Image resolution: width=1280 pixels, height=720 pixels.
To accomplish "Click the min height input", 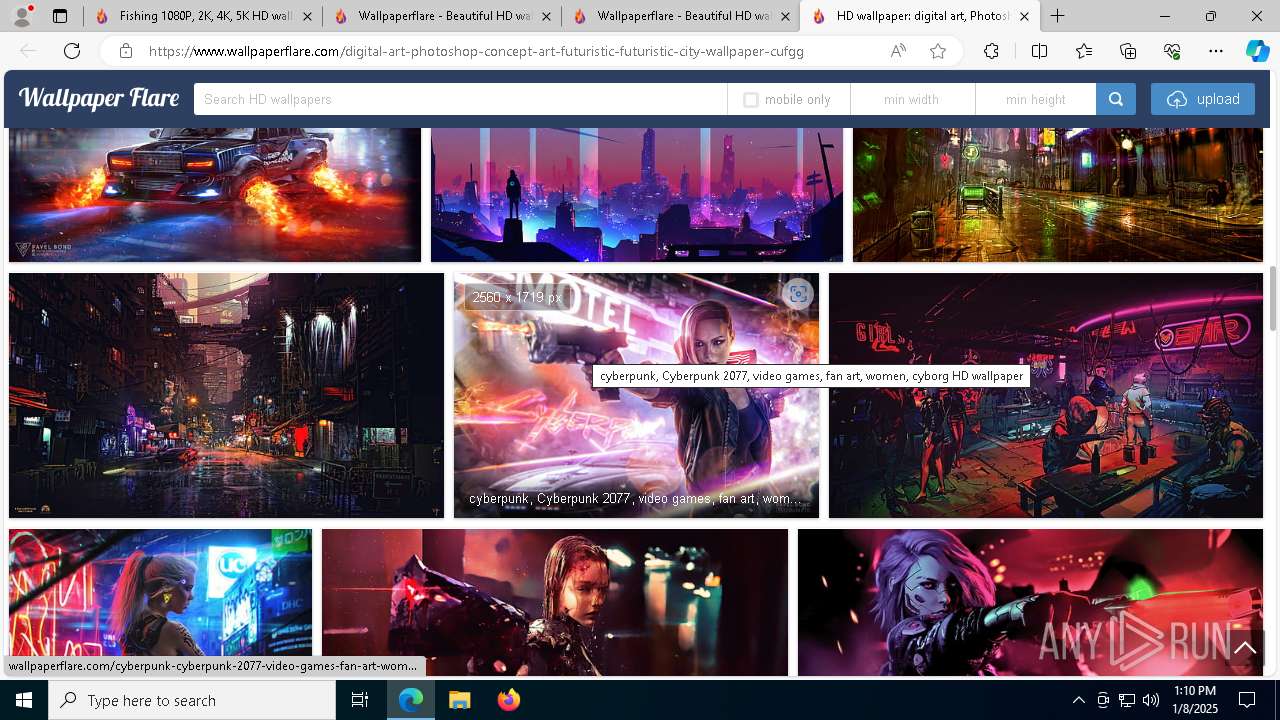I will click(1036, 99).
